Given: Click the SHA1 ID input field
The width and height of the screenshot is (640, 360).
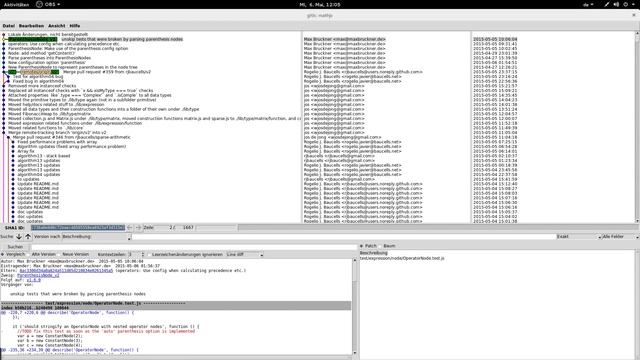Looking at the screenshot, I should click(x=78, y=227).
